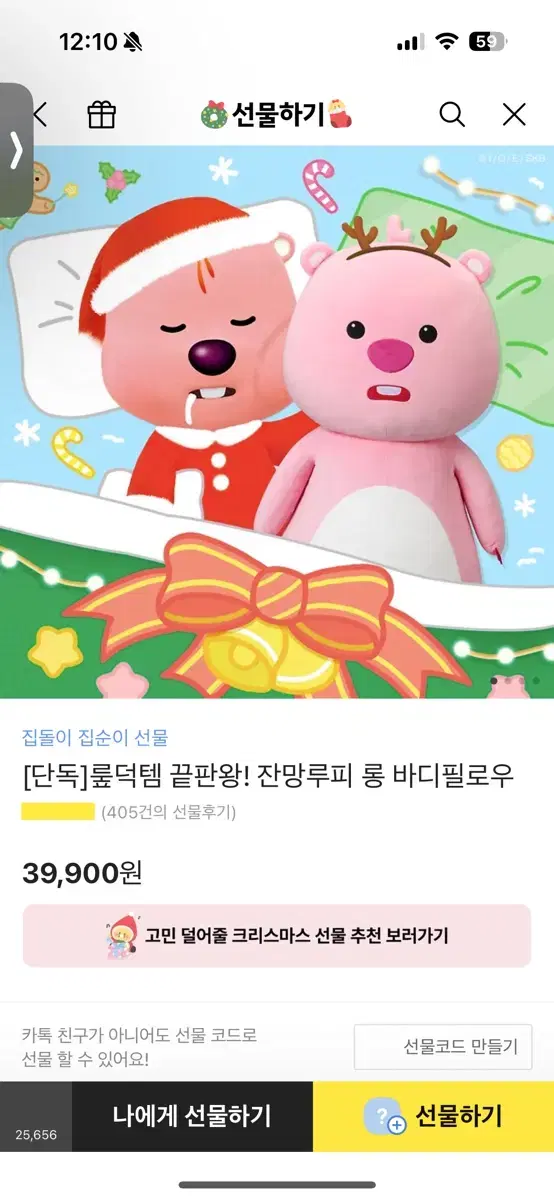Select 나에게 선물하기 button
Image resolution: width=554 pixels, height=1200 pixels.
pos(192,1116)
